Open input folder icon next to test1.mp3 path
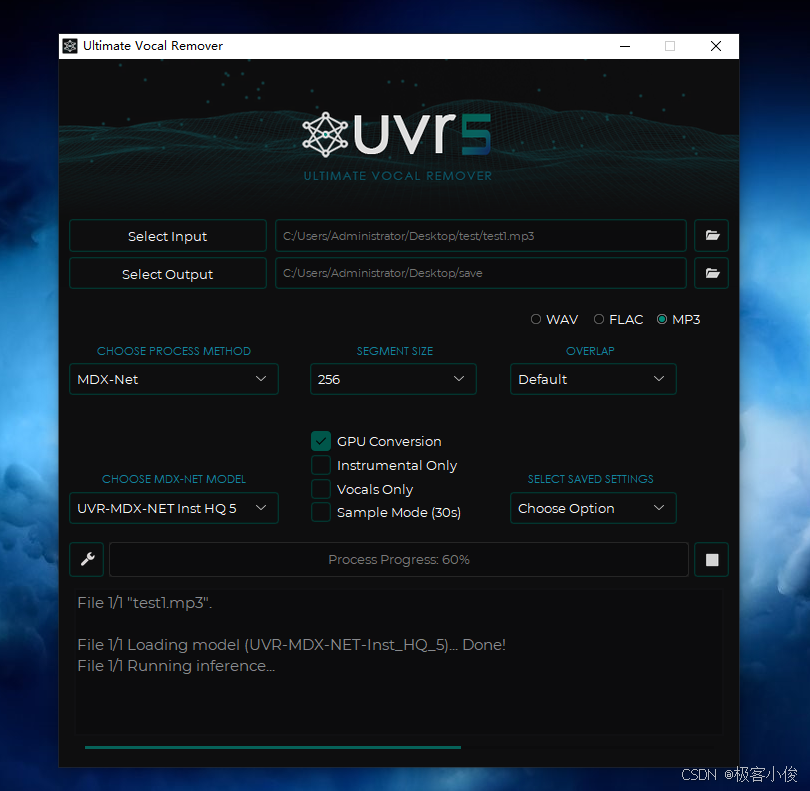The width and height of the screenshot is (810, 791). coord(711,236)
